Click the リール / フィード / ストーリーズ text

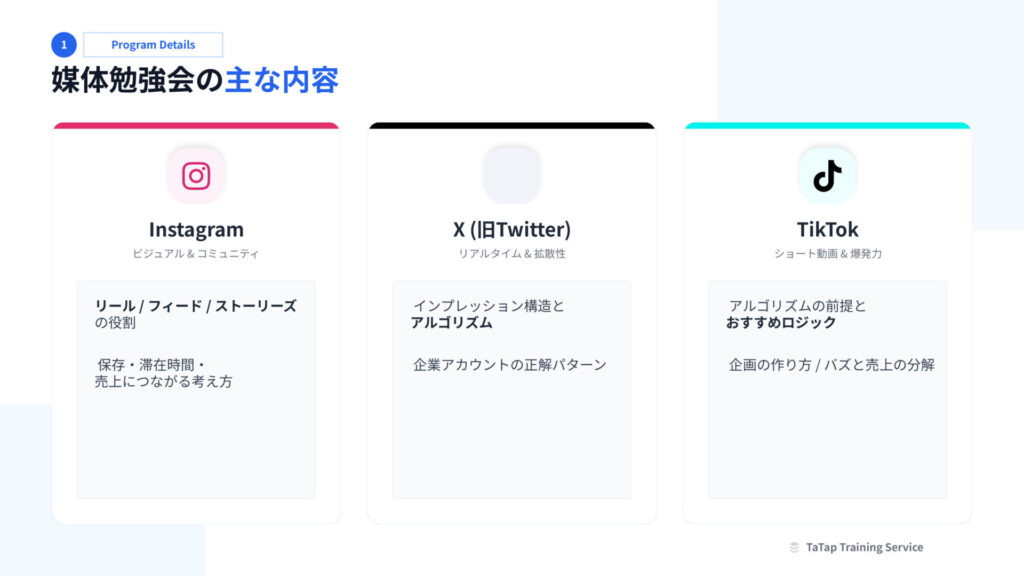click(196, 306)
